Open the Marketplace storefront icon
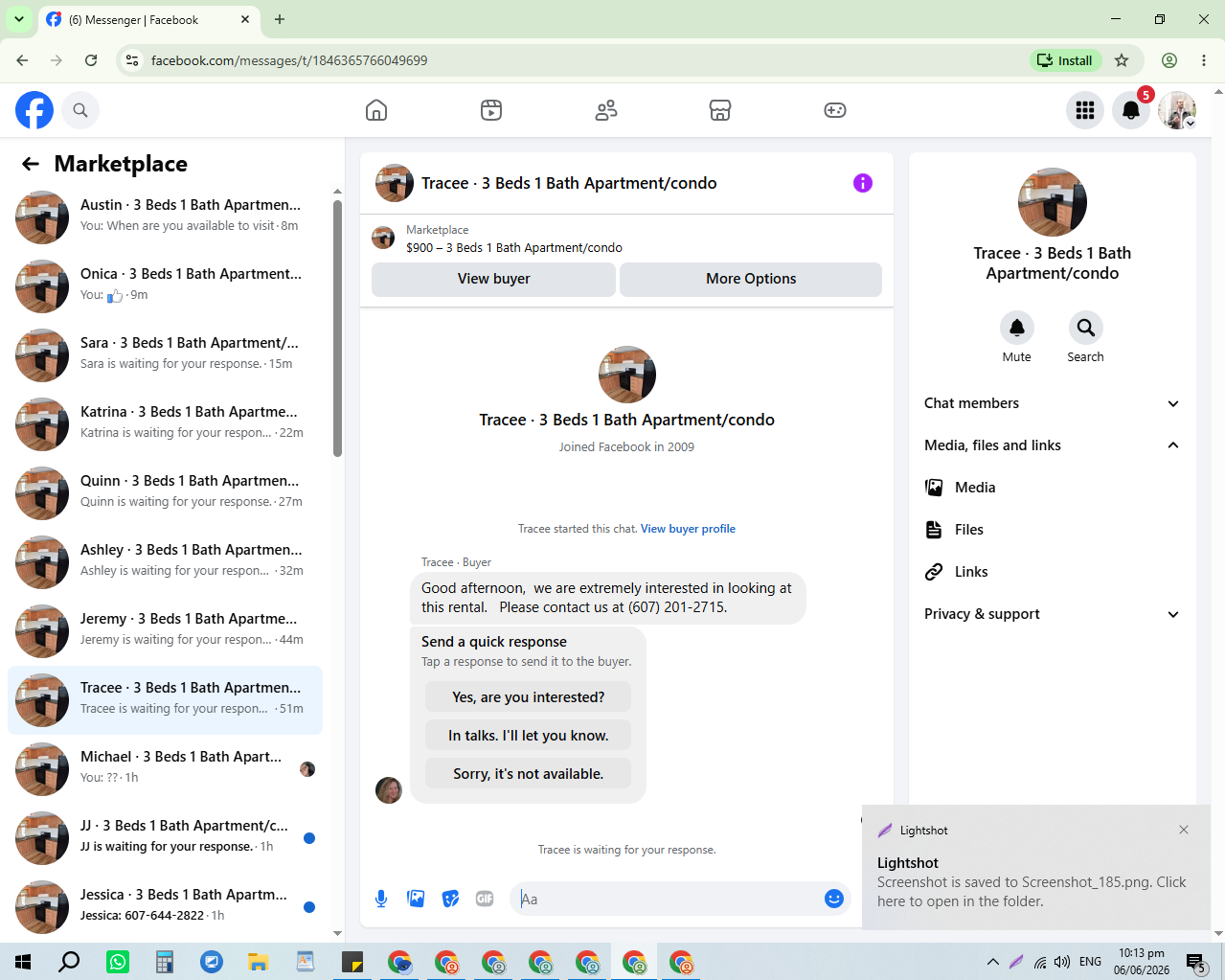The image size is (1225, 980). tap(720, 110)
